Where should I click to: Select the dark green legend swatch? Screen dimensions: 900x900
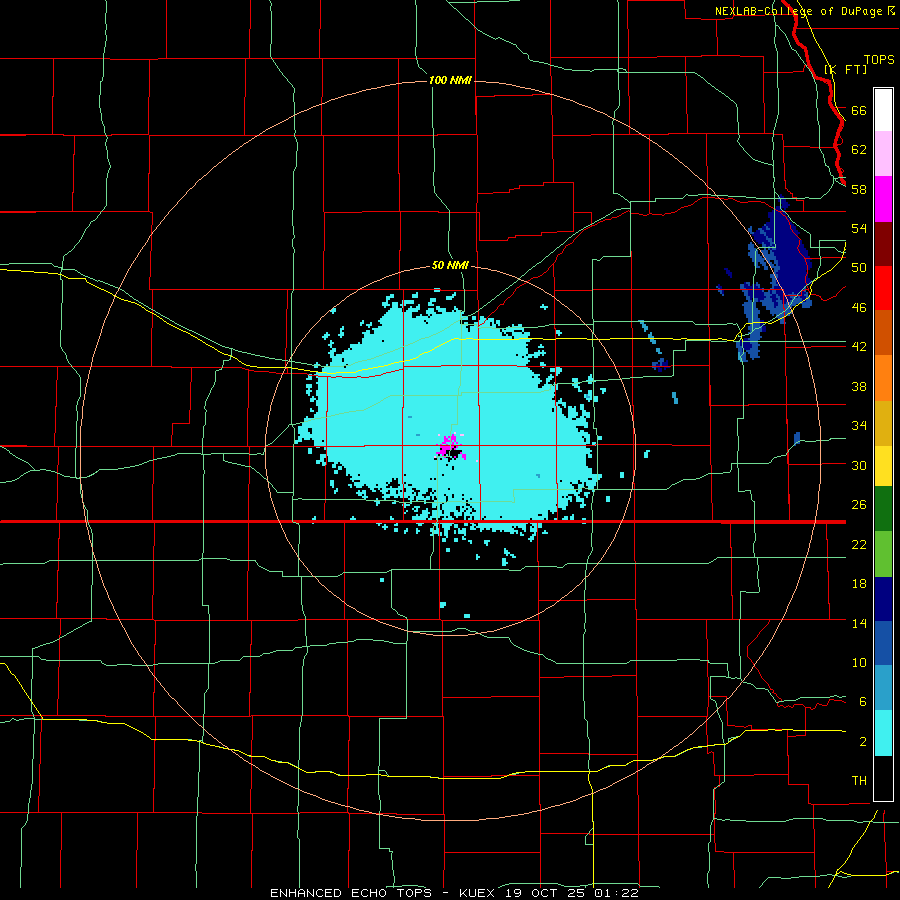point(883,509)
